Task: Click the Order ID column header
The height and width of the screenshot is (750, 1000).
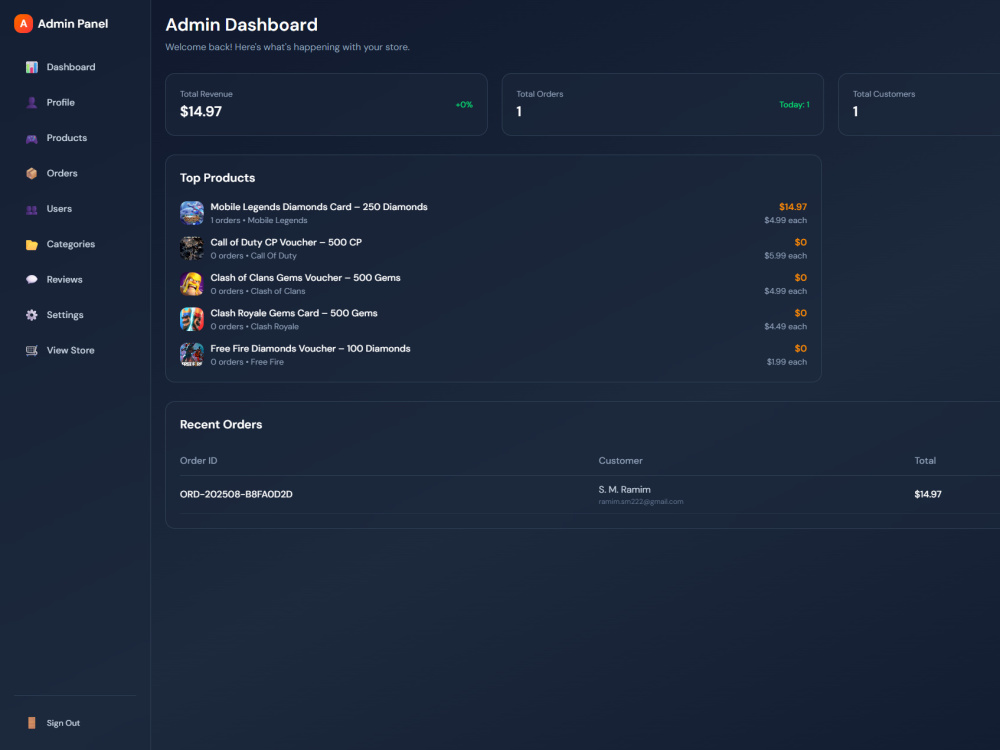Action: 198,460
